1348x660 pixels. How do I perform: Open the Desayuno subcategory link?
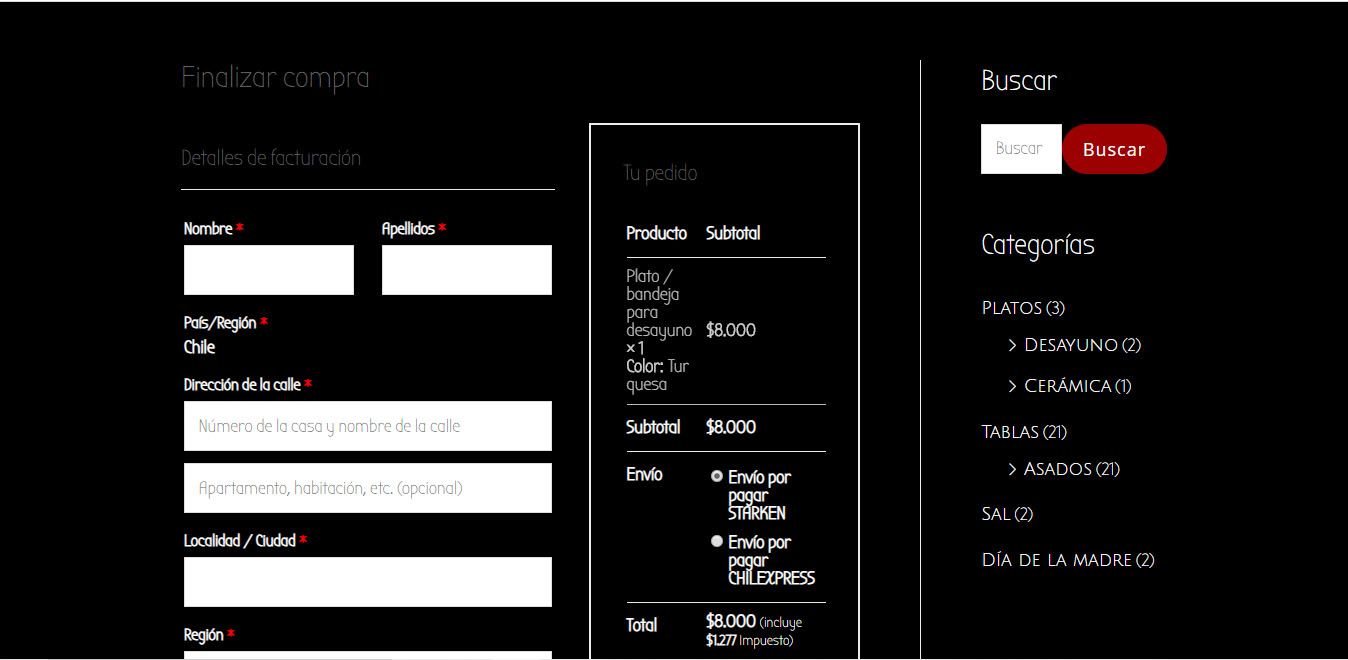[1070, 345]
